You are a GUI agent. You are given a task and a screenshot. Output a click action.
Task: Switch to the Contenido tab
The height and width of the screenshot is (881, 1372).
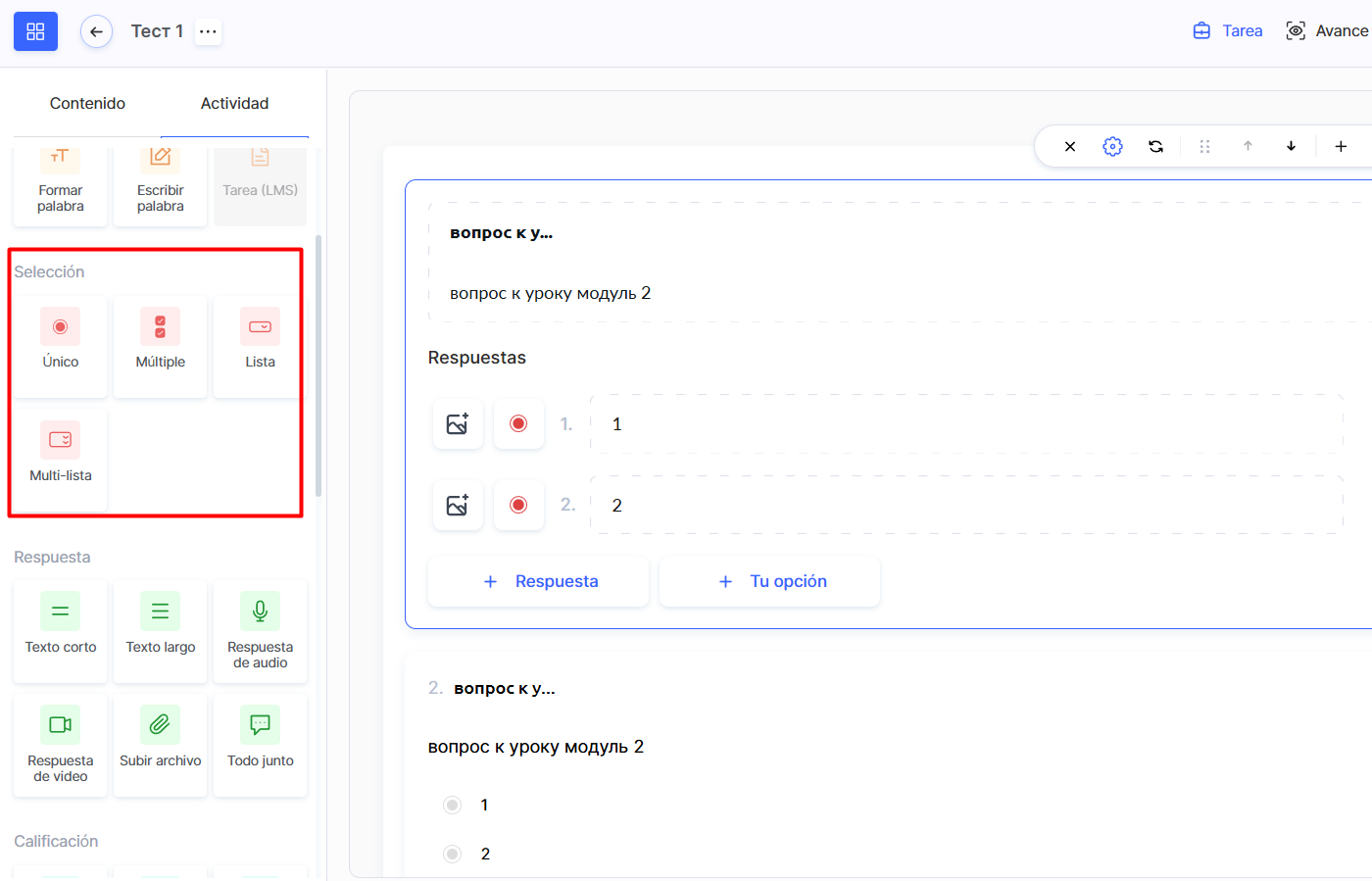tap(87, 103)
